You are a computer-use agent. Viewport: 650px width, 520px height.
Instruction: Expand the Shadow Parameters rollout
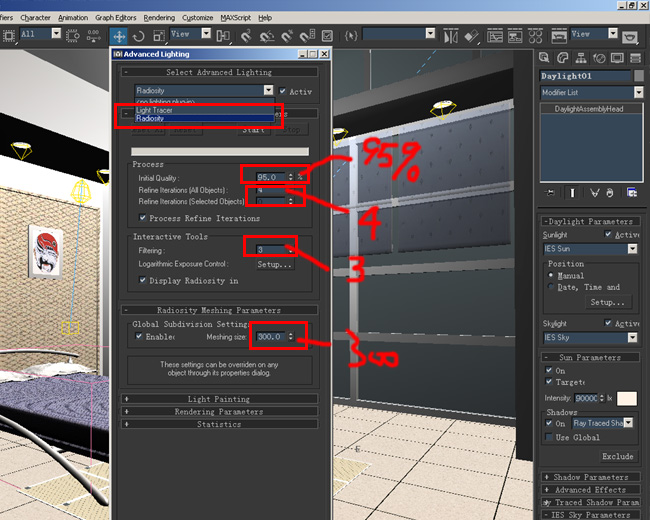point(591,477)
